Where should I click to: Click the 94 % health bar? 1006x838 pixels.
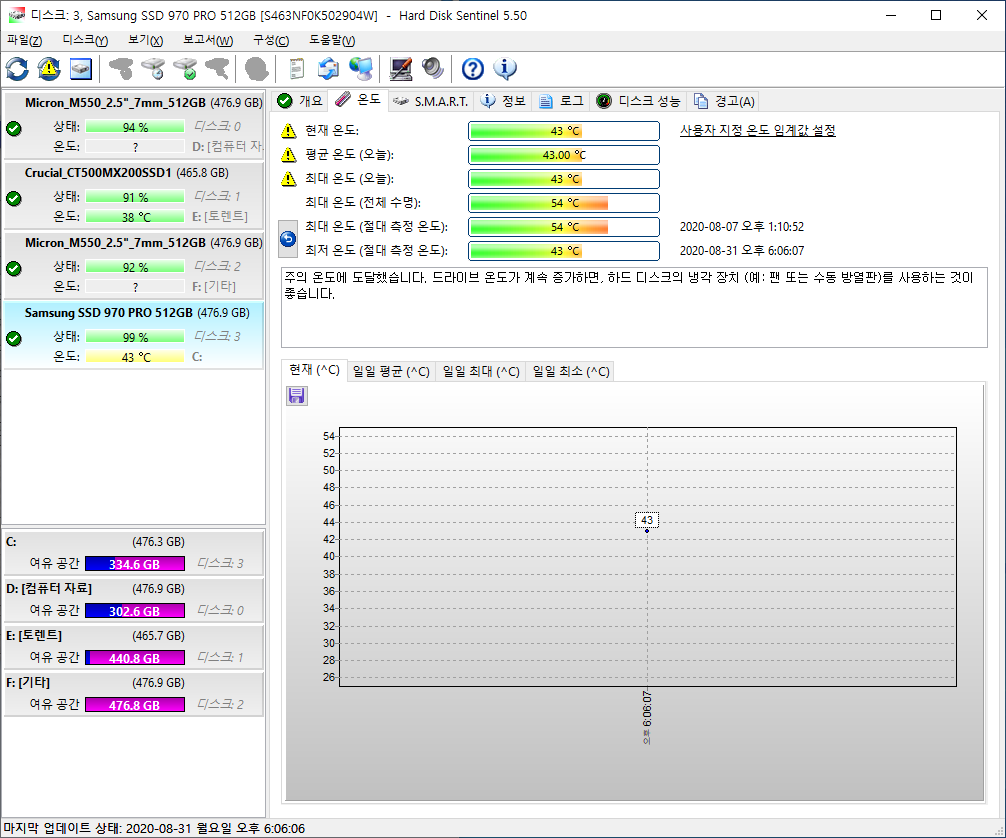pos(135,127)
